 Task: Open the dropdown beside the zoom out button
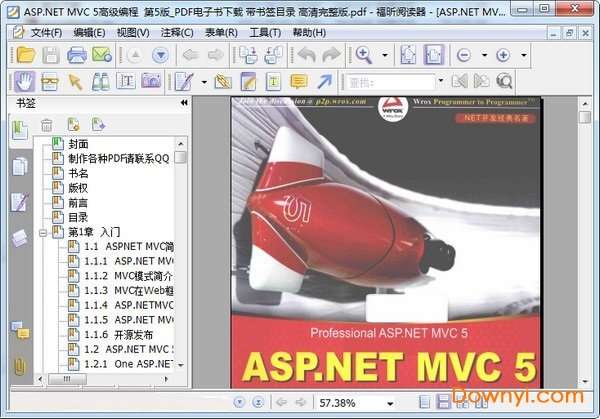click(484, 55)
